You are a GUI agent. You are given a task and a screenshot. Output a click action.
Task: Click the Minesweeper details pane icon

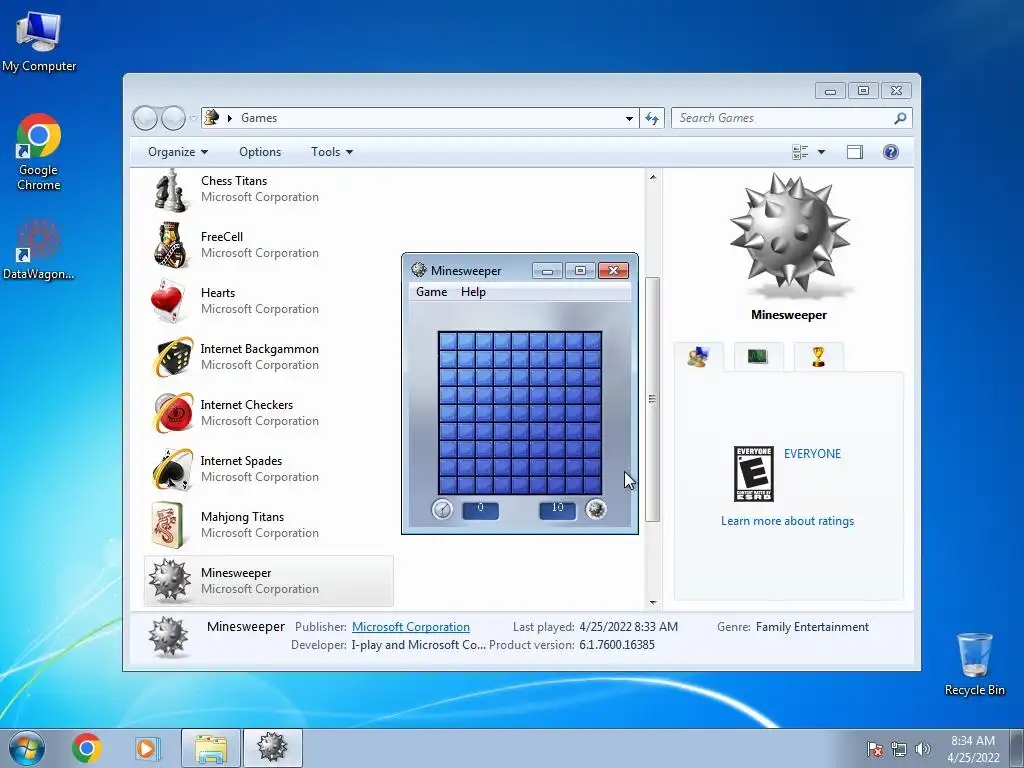[x=168, y=636]
